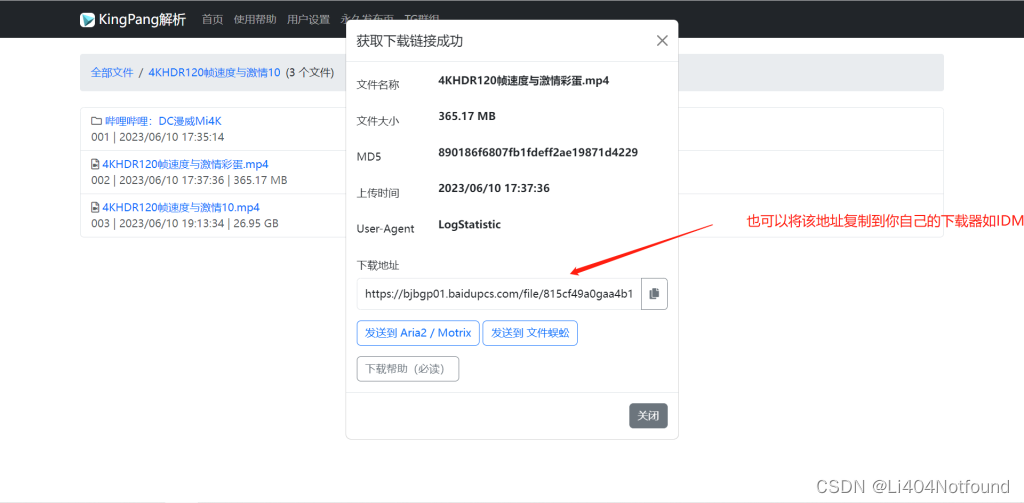Click the file icon of 4KHDR120帧速度与激情彩蛋.mp4
The width and height of the screenshot is (1024, 503).
tap(95, 164)
